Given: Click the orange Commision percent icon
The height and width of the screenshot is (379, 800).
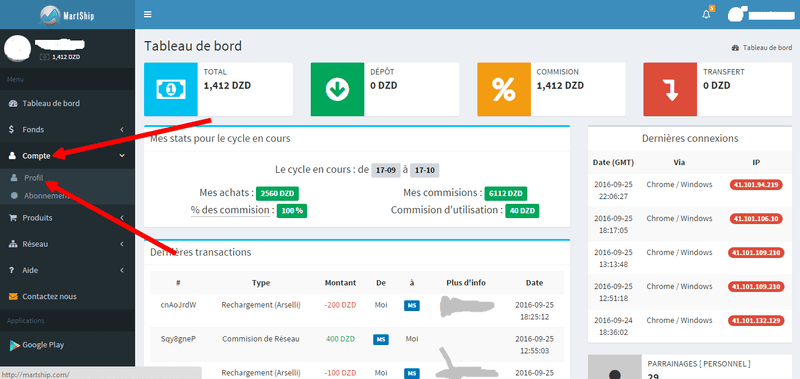Looking at the screenshot, I should pos(504,89).
